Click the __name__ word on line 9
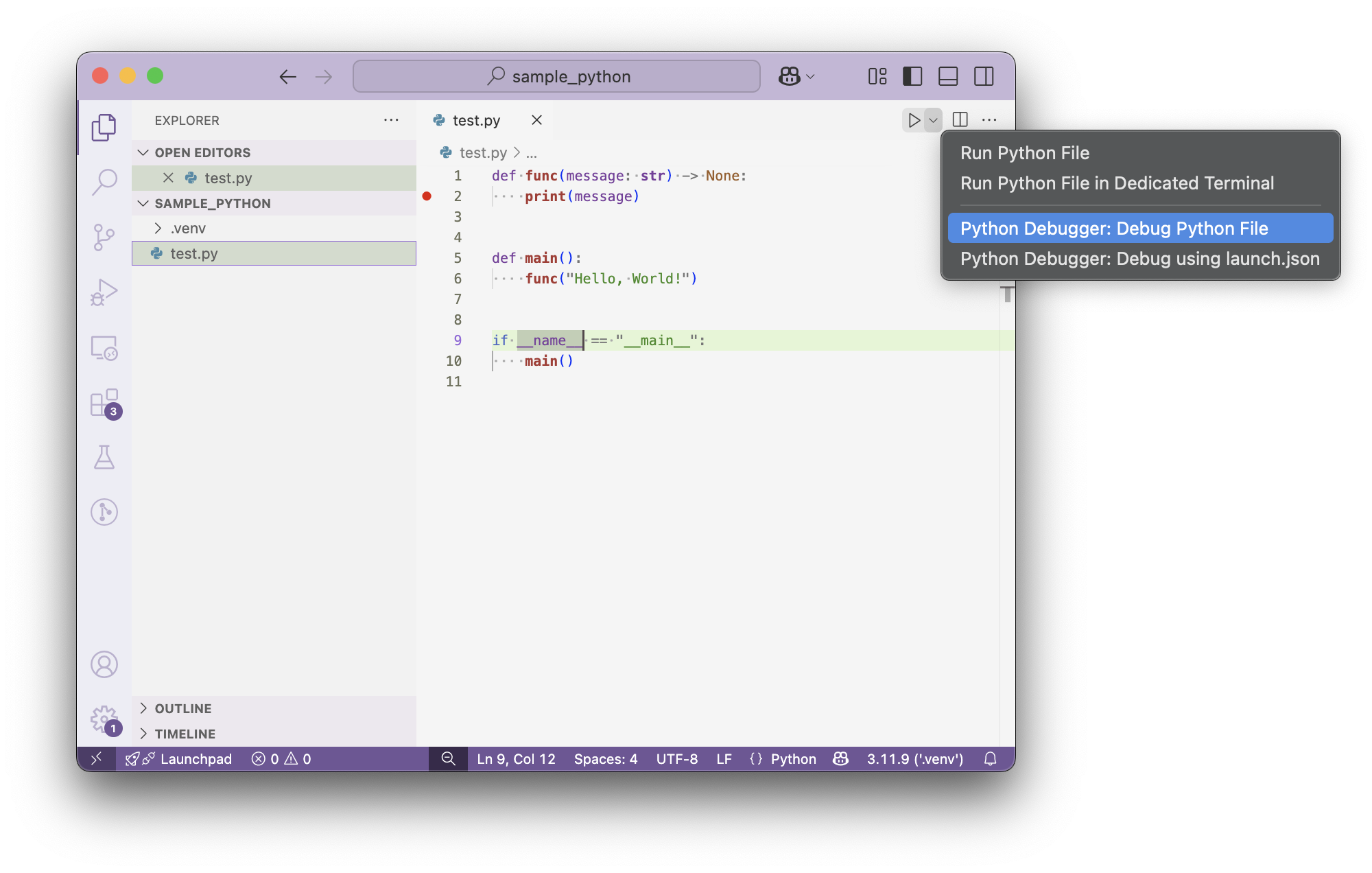Screen dimensions: 1372x873 [549, 340]
